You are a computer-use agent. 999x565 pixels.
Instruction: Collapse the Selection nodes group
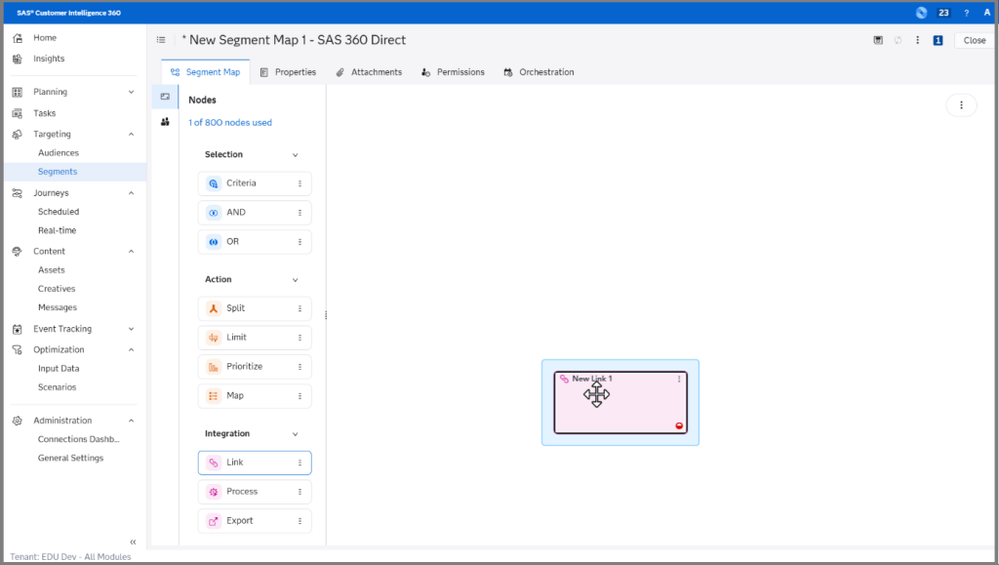point(295,155)
